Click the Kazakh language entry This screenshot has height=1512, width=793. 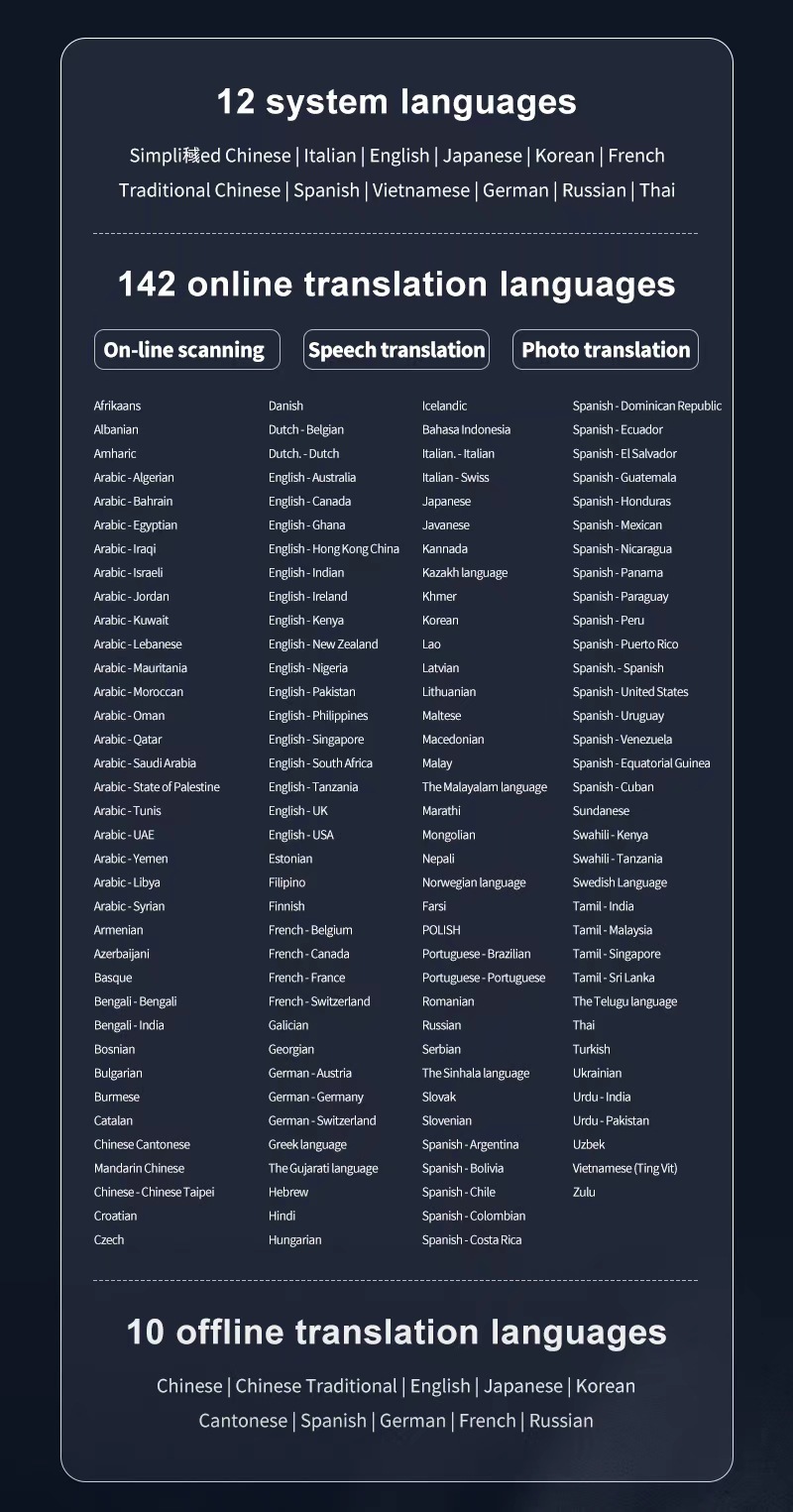pos(465,572)
